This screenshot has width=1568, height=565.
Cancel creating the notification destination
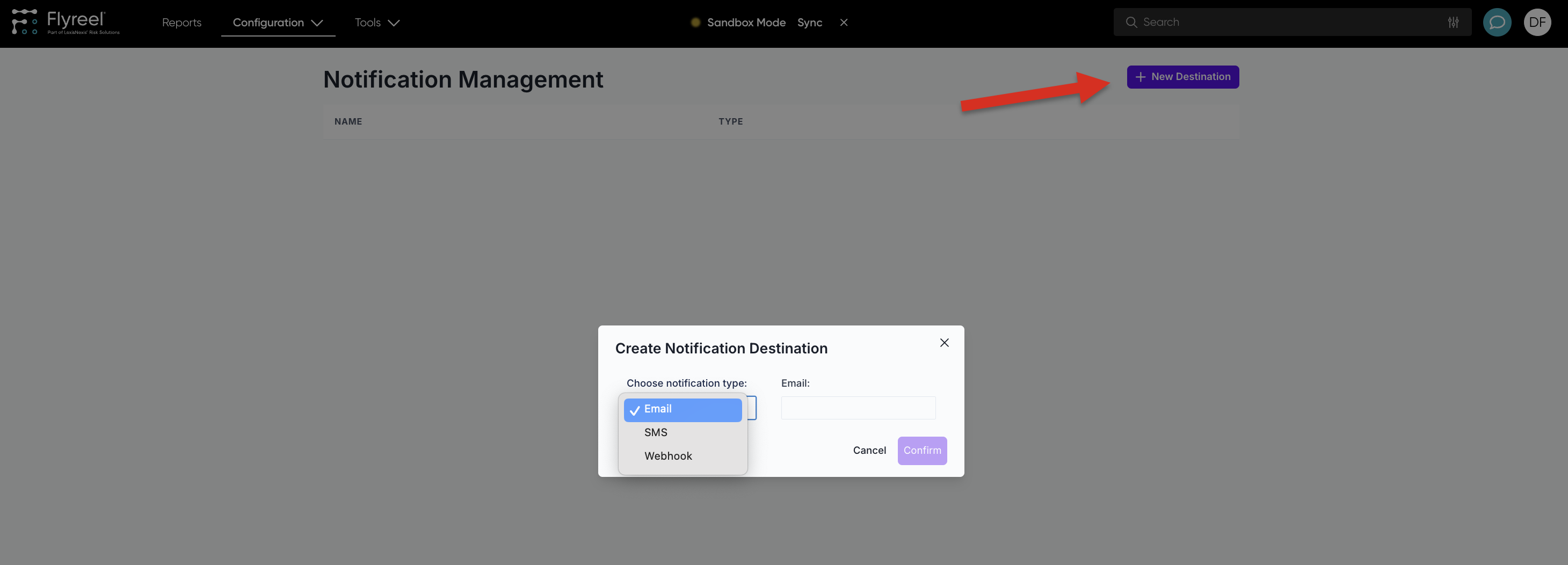(869, 451)
